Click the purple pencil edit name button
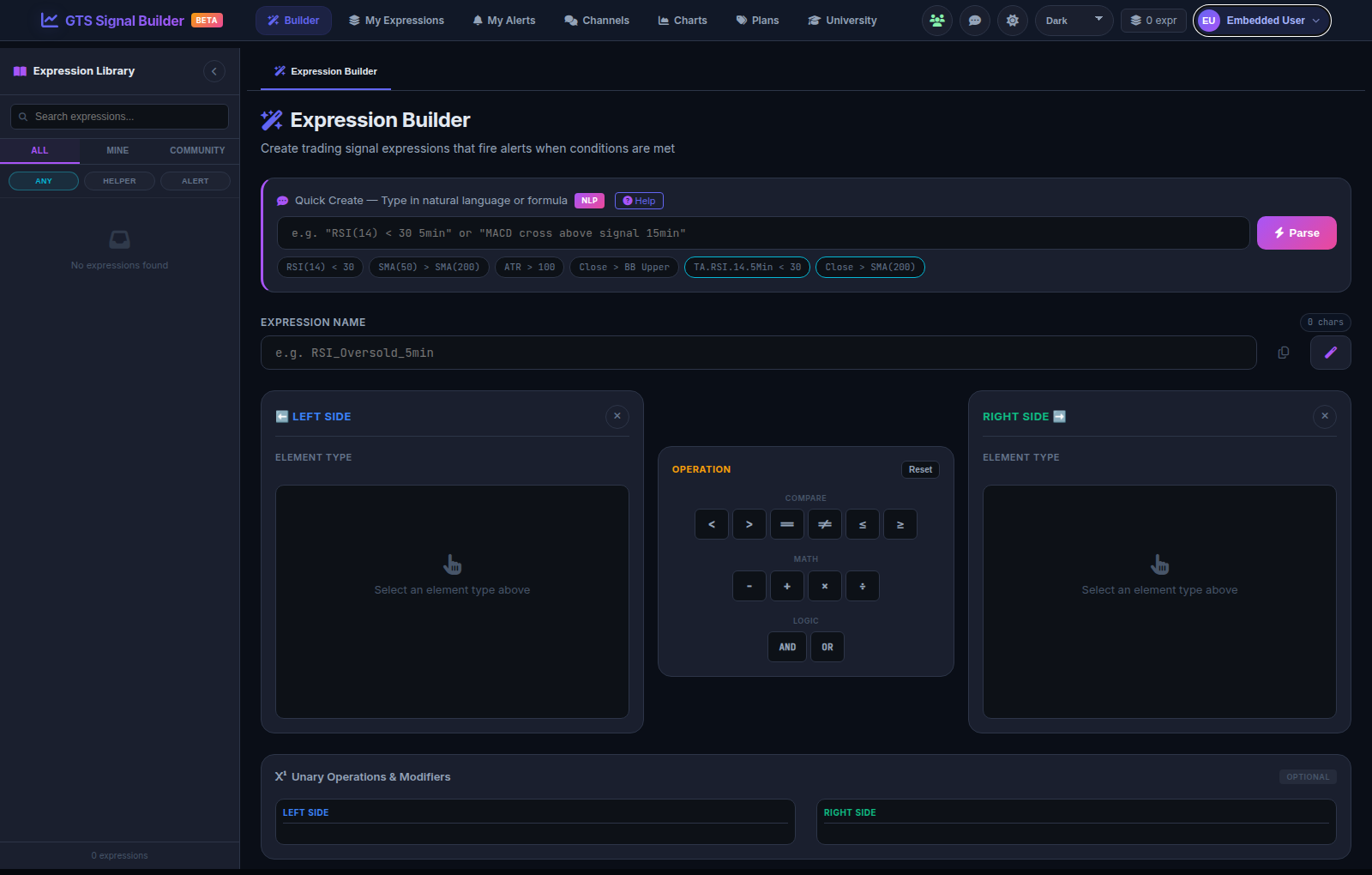The height and width of the screenshot is (875, 1372). pyautogui.click(x=1331, y=353)
